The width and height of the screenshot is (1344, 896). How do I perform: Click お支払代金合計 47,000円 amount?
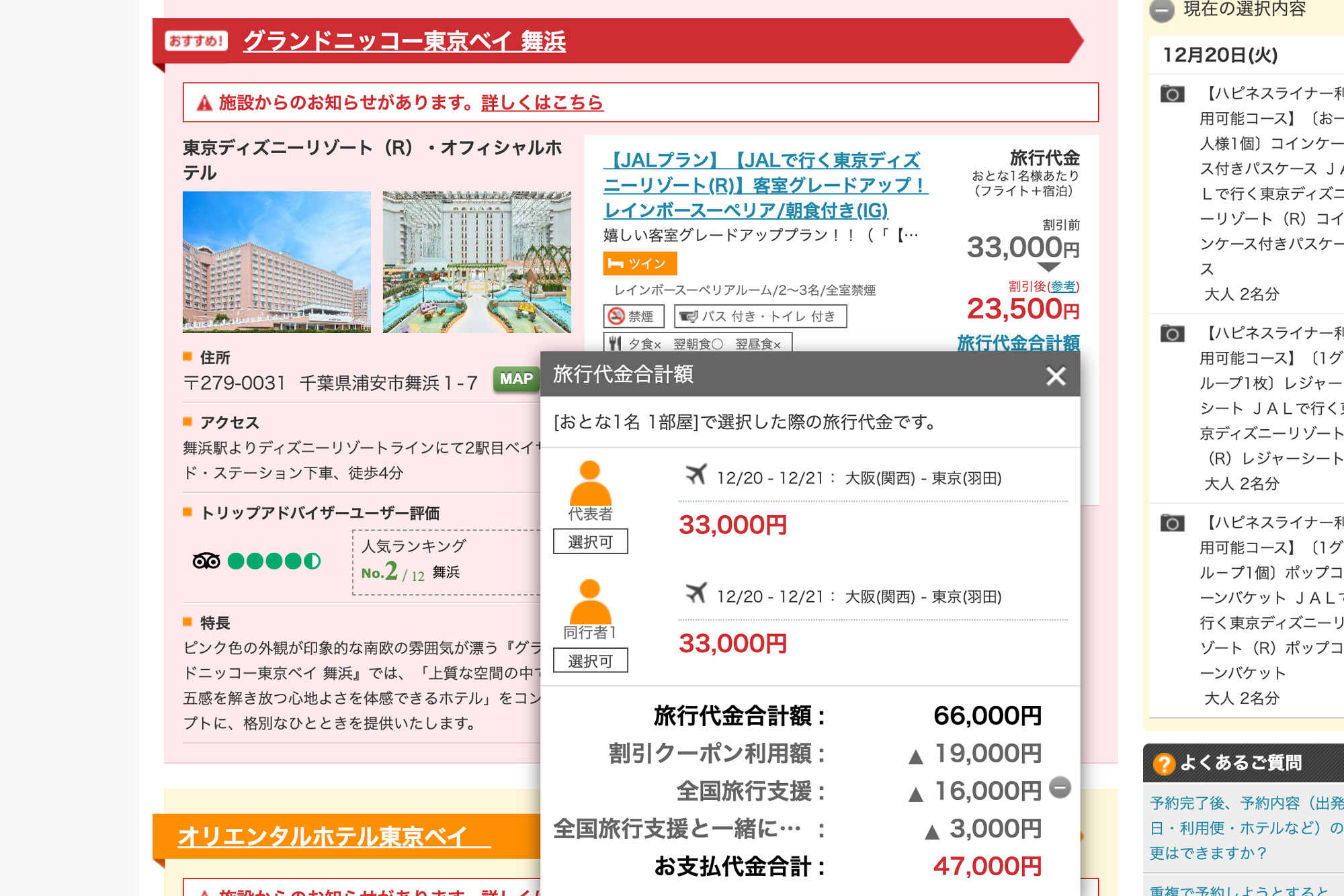point(987,866)
